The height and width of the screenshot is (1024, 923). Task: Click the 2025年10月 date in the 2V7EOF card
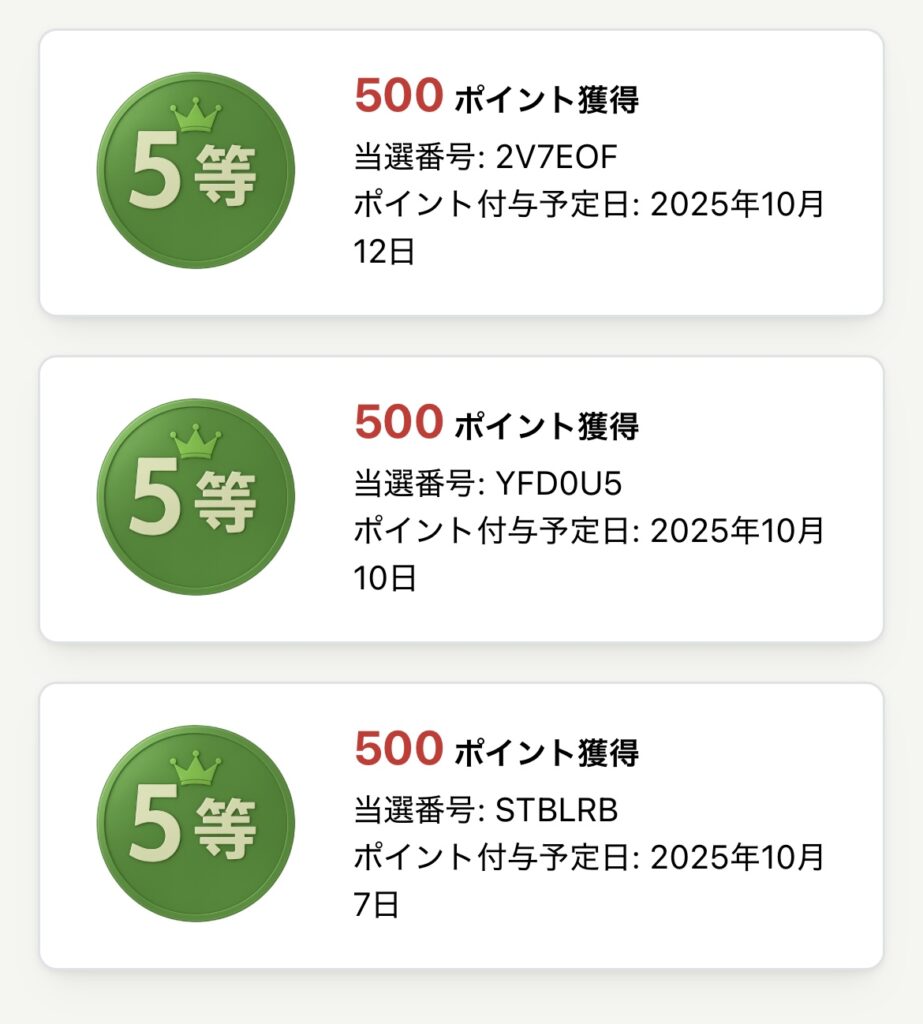pyautogui.click(x=737, y=204)
